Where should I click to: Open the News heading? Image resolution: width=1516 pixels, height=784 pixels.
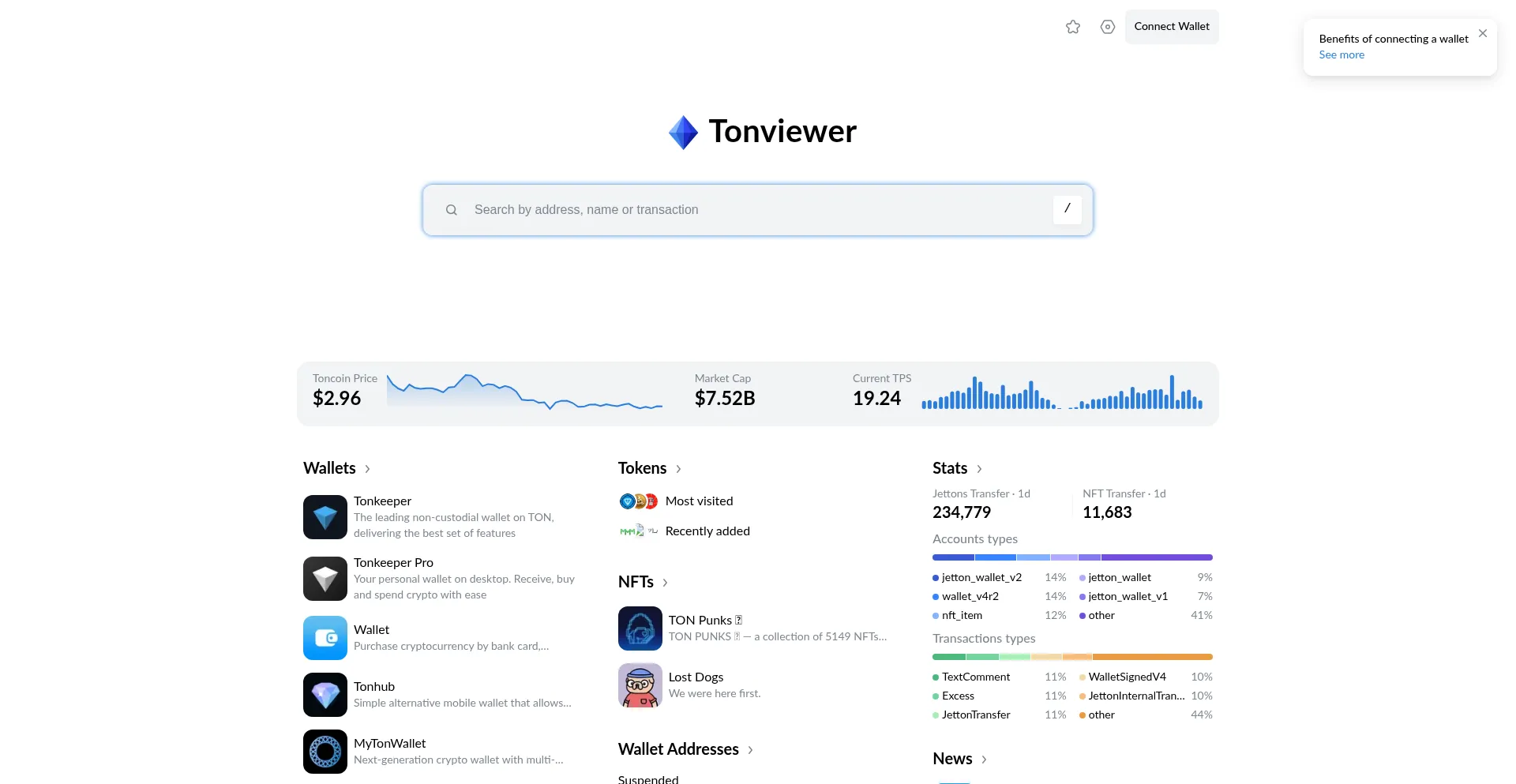[x=952, y=759]
